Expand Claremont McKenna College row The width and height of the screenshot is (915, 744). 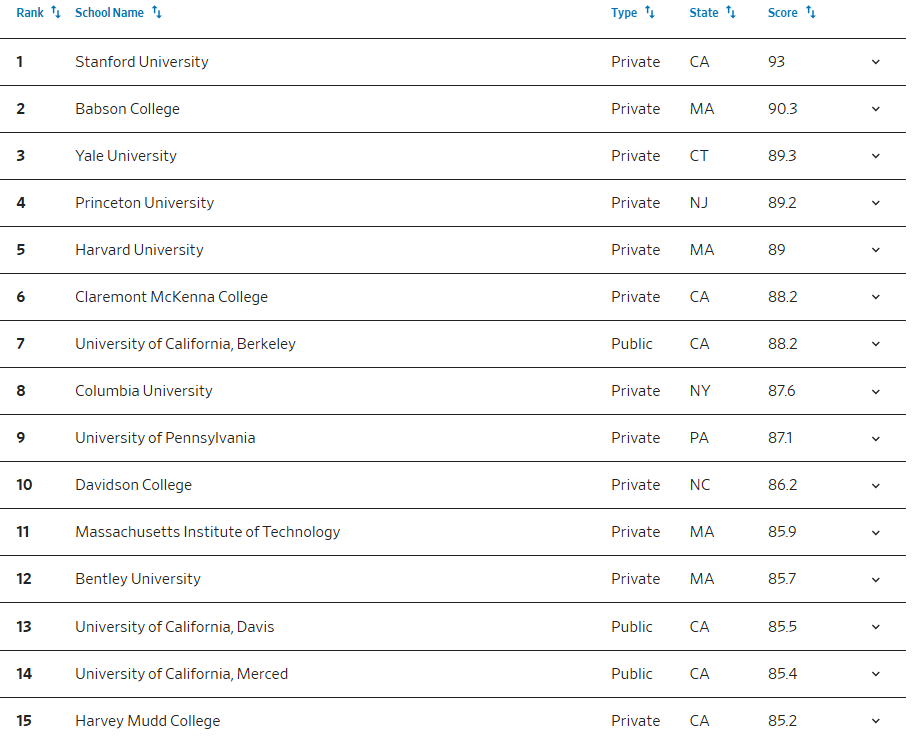(876, 297)
